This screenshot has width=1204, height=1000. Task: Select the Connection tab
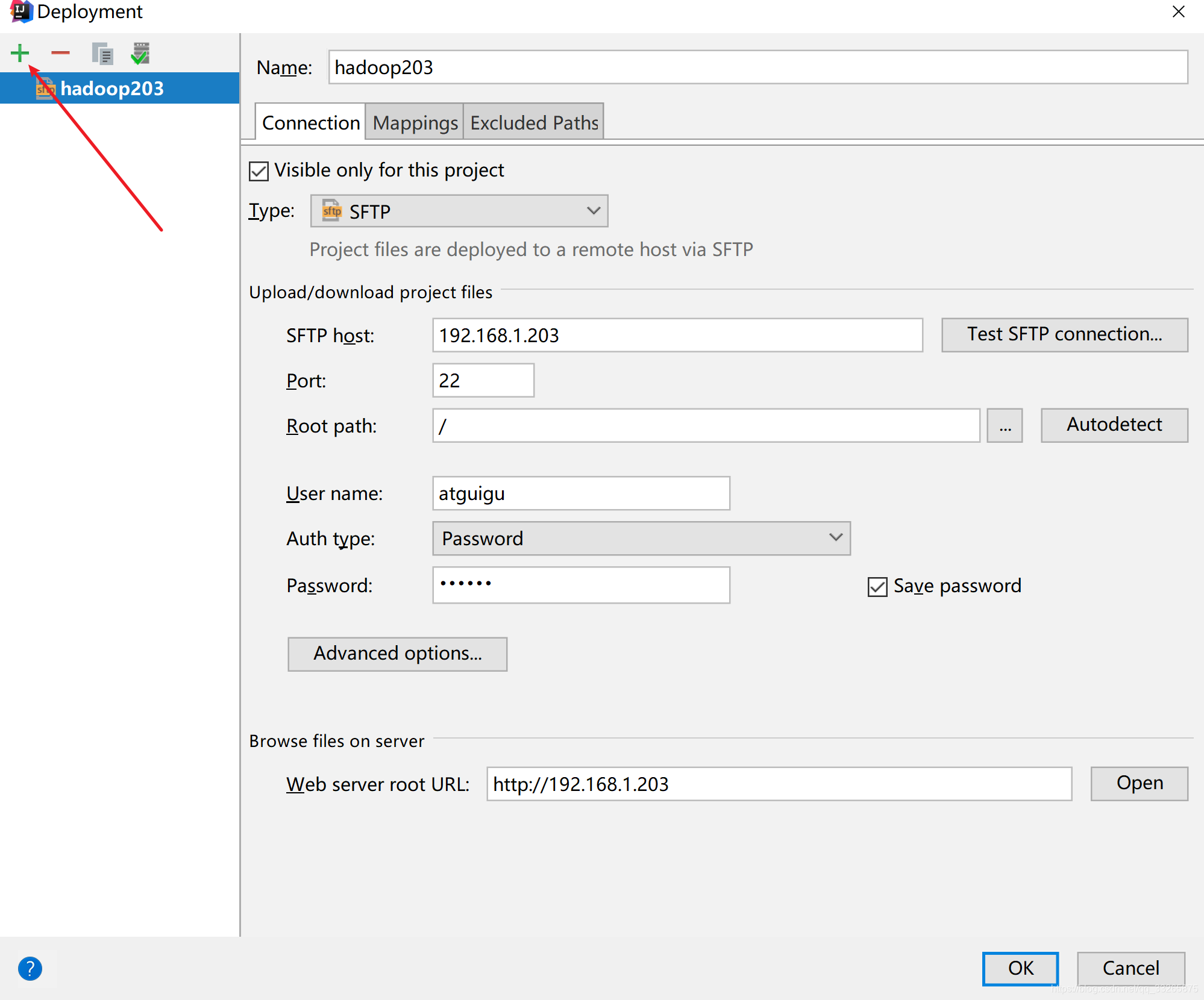point(310,122)
